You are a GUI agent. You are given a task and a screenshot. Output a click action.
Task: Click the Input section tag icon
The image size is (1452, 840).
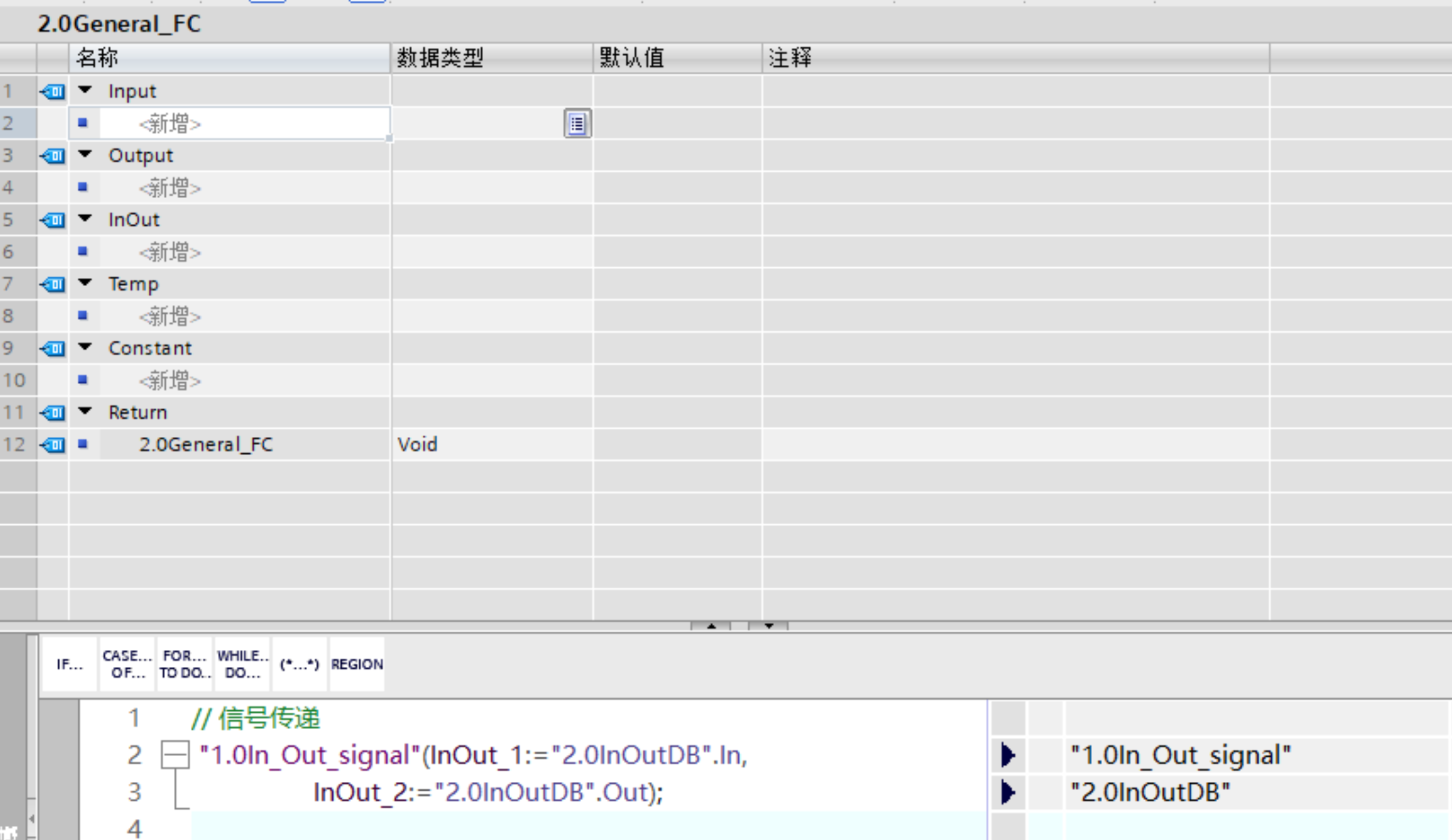pyautogui.click(x=53, y=91)
